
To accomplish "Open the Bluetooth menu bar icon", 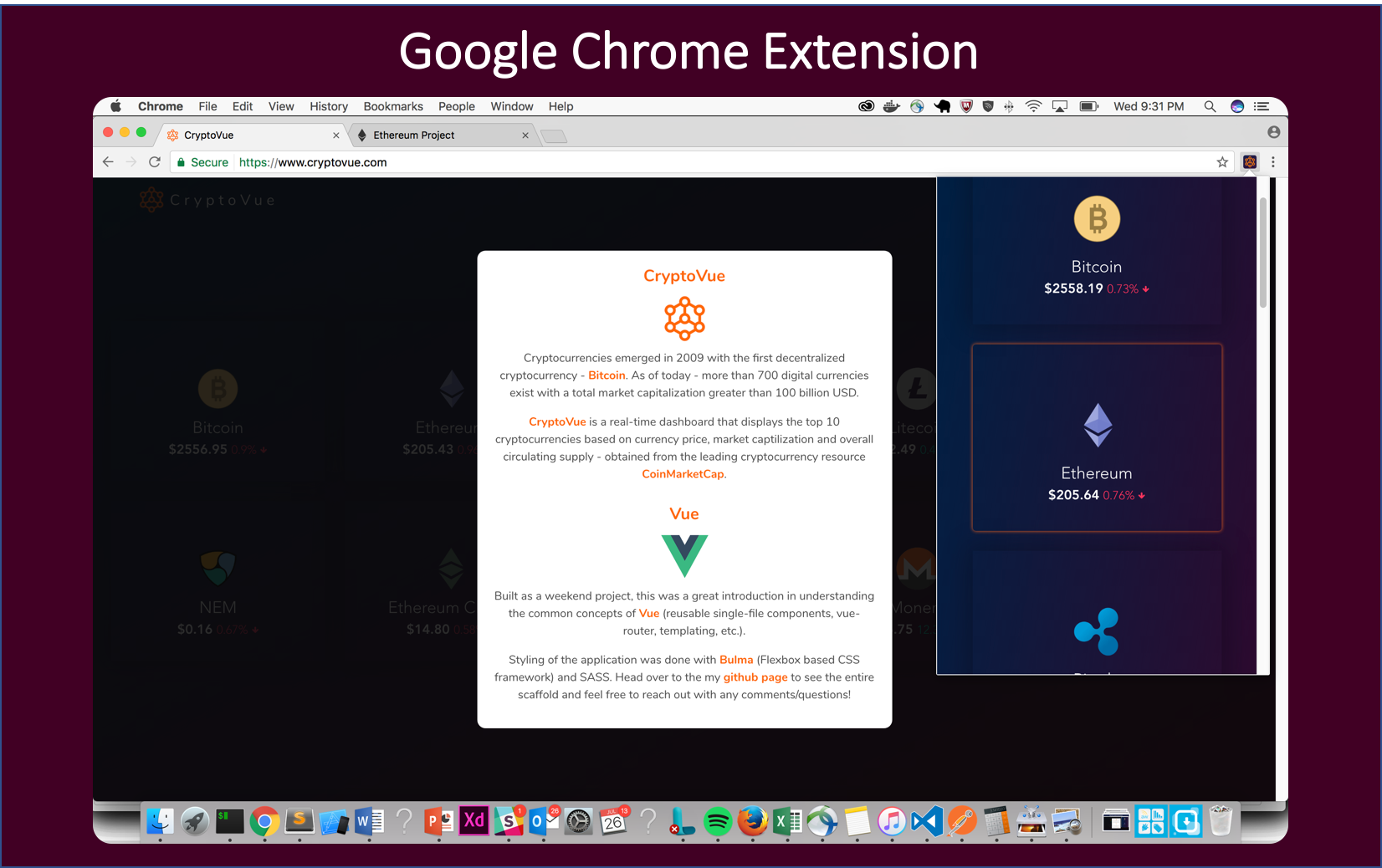I will [x=1009, y=106].
